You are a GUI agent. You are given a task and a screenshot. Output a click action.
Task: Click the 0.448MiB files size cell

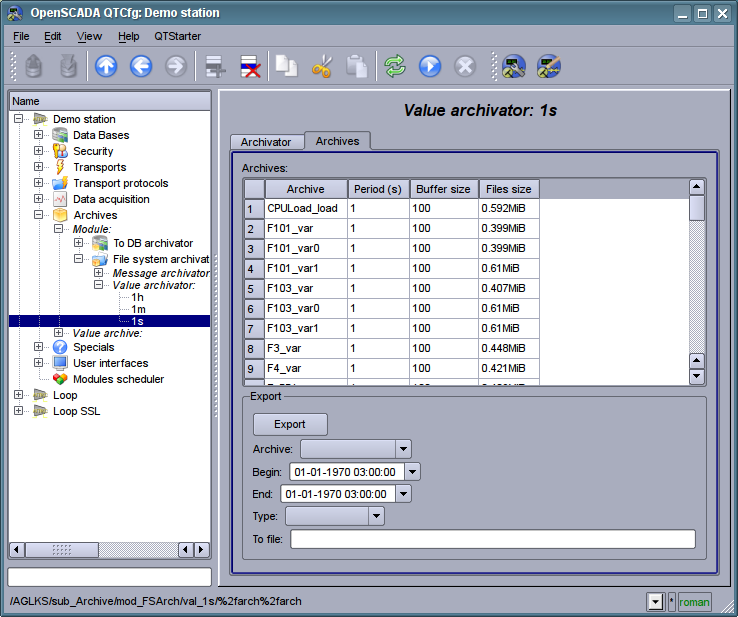pos(509,348)
